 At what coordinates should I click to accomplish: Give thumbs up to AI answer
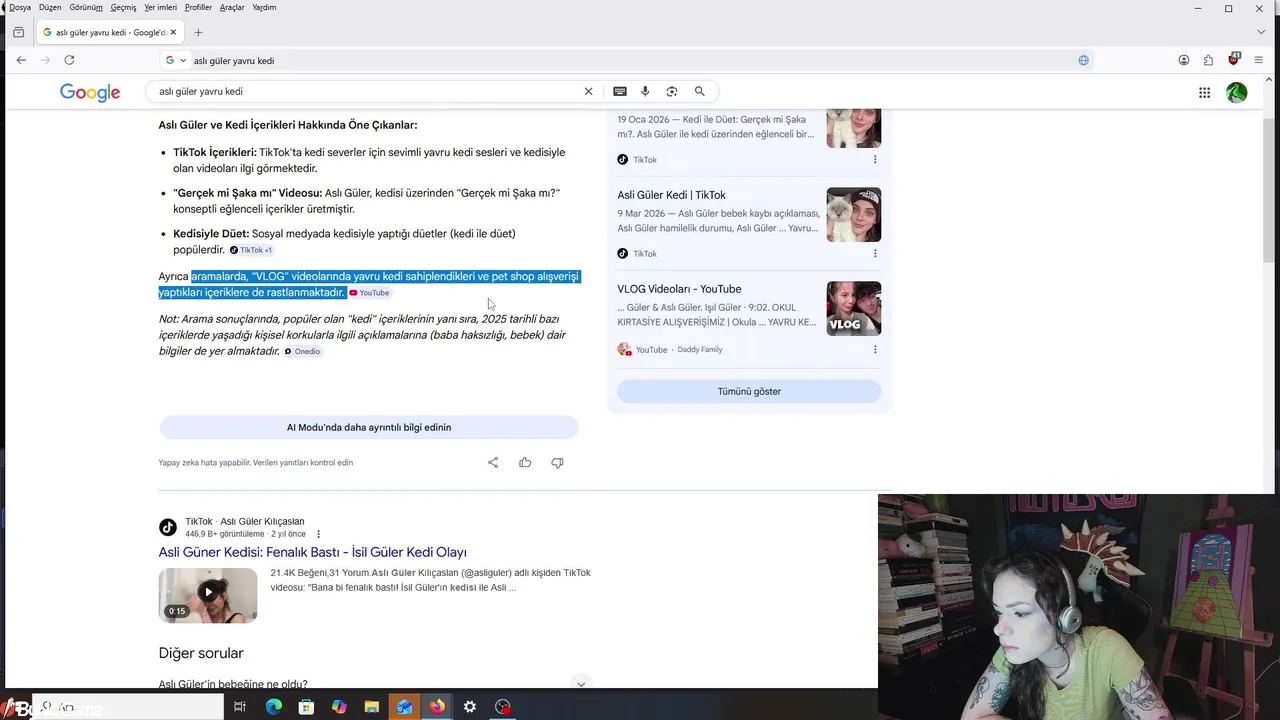(x=525, y=462)
